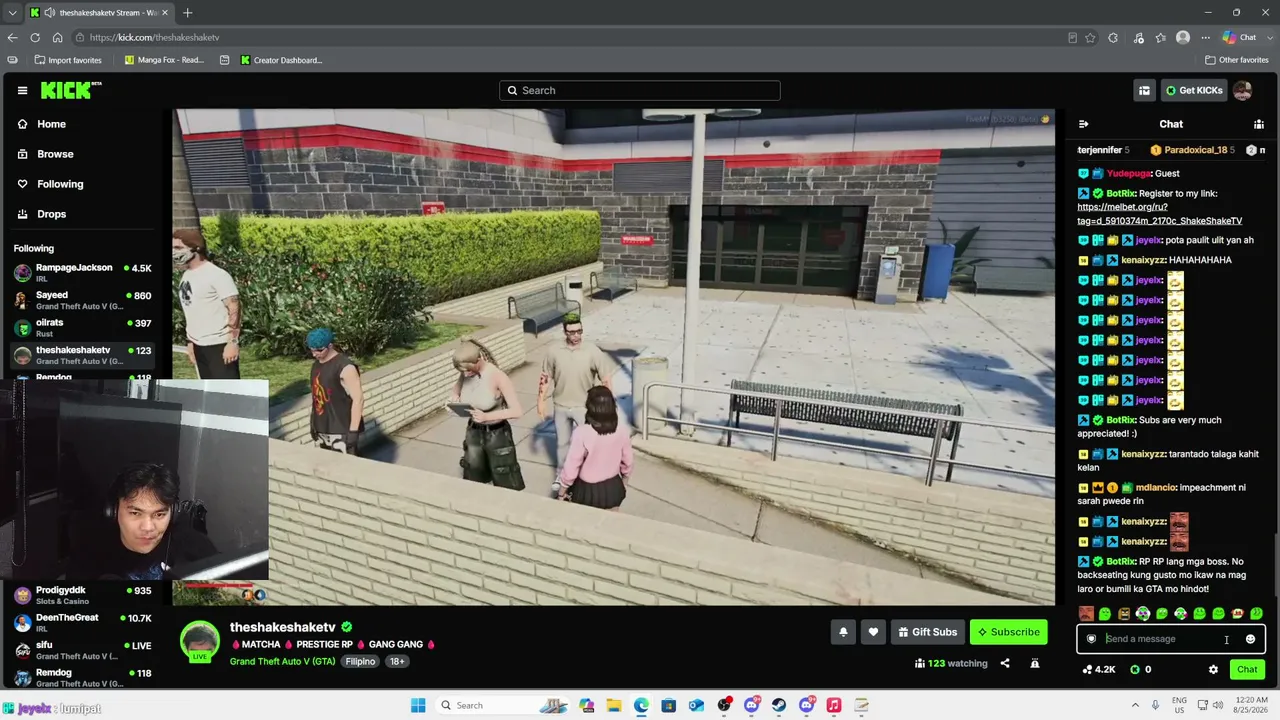Expand the Copilot Chat dropdown arrow
This screenshot has height=720, width=1280.
1268,38
